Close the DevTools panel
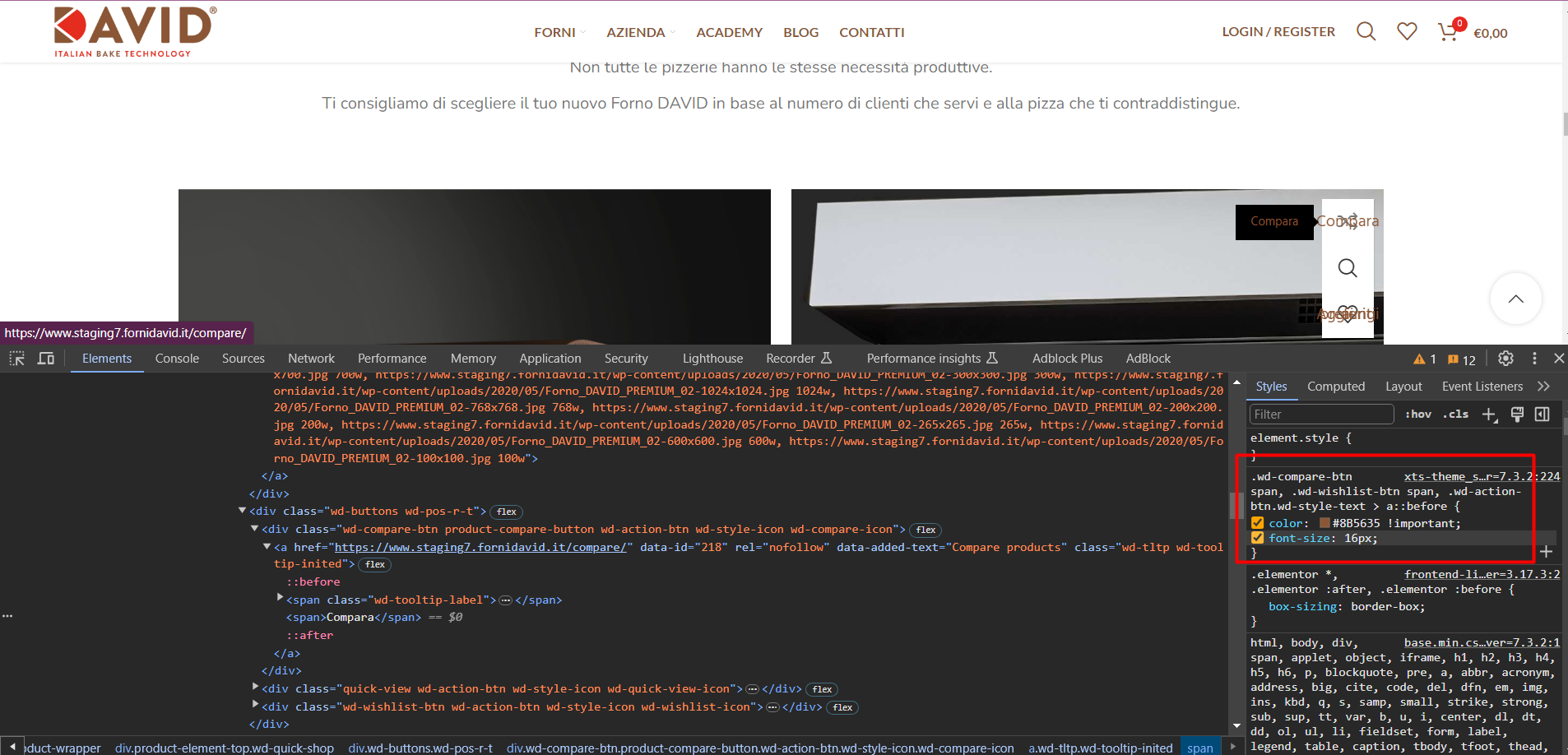 pyautogui.click(x=1558, y=359)
